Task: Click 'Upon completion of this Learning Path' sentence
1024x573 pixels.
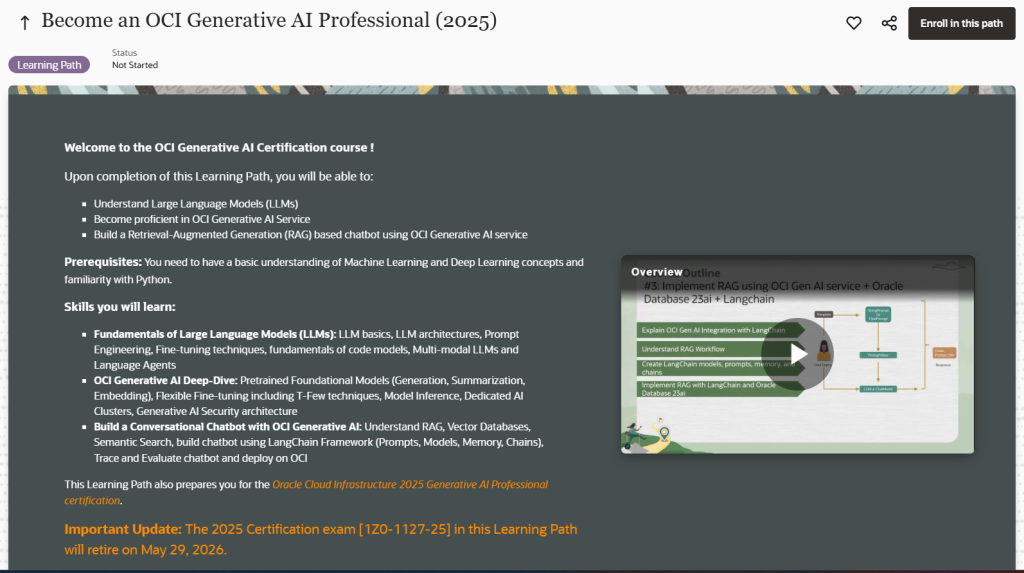Action: 219,176
